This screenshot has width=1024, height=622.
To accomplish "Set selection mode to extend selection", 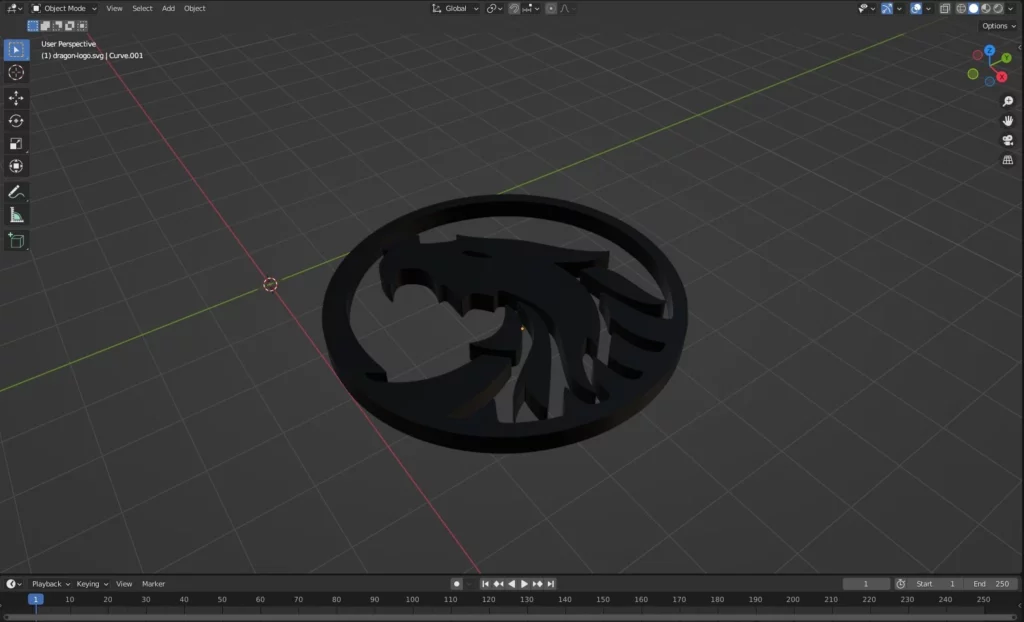I will coord(45,25).
